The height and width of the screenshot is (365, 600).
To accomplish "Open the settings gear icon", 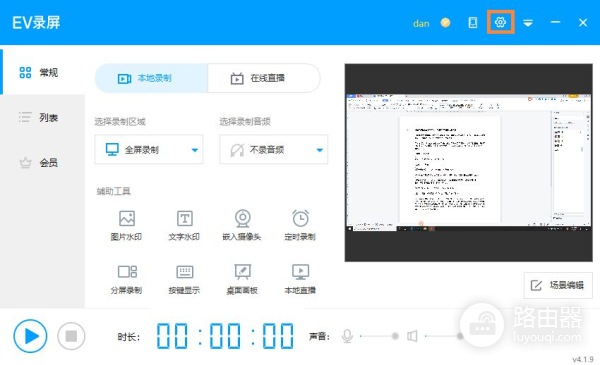I will (x=500, y=23).
